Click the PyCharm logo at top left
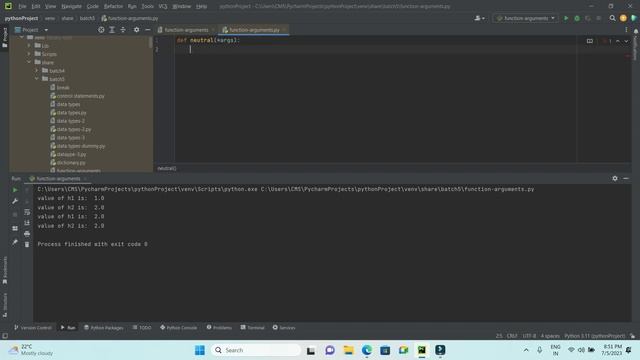 coord(8,6)
